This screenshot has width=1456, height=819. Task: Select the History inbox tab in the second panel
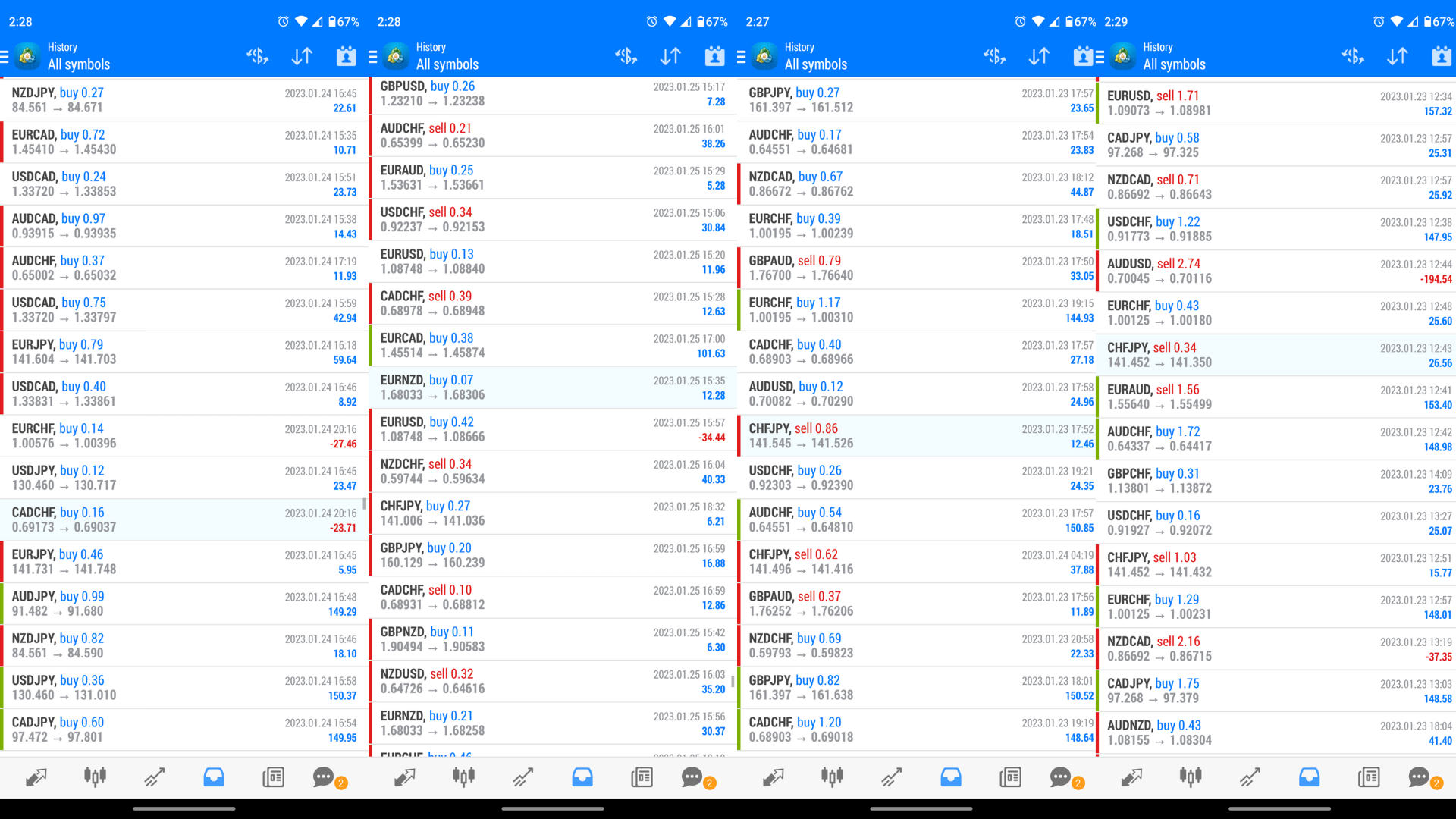click(x=582, y=777)
